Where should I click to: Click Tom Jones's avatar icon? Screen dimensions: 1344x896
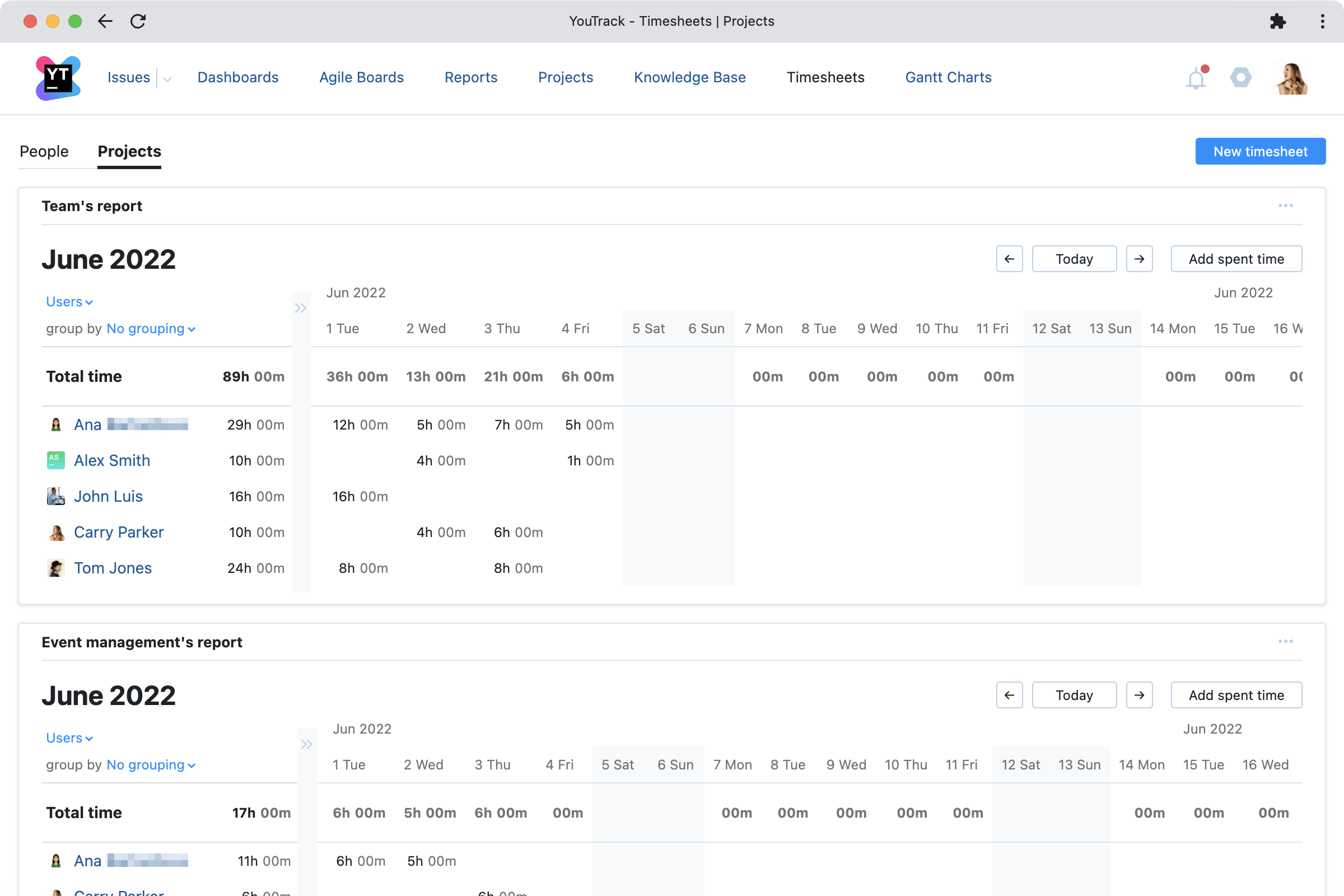(55, 567)
